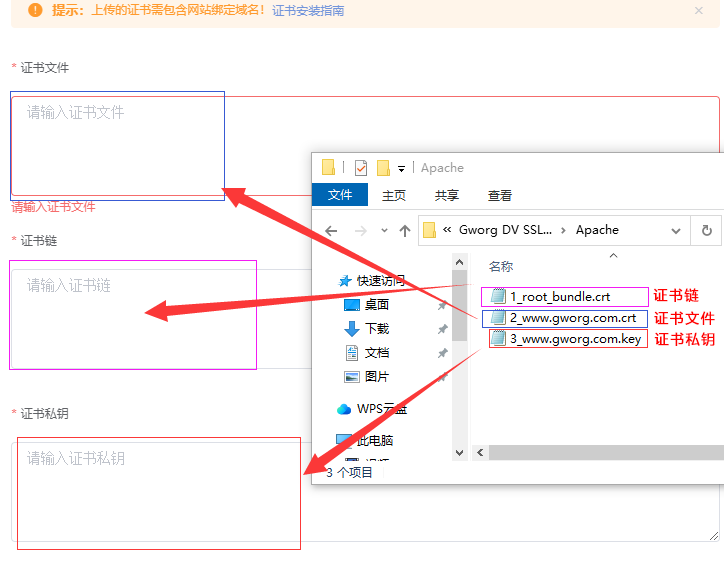Expand breadcrumb arrow before Apache
This screenshot has height=572, width=724.
[x=563, y=230]
